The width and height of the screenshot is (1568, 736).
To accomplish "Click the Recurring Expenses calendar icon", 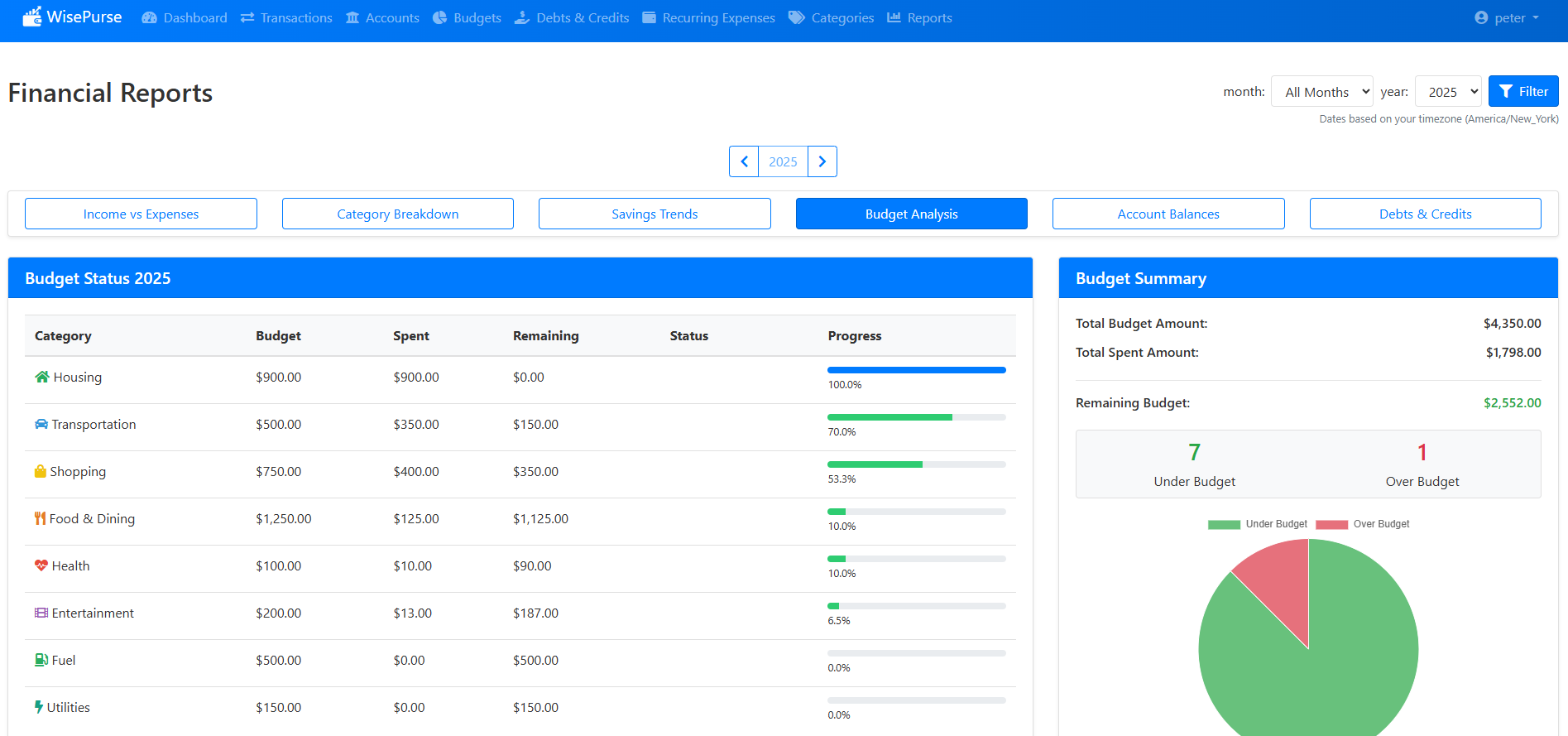I will tap(650, 17).
